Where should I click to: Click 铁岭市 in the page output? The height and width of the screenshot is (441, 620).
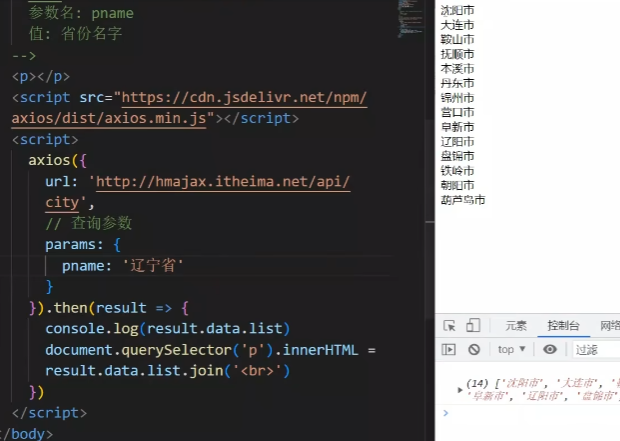457,171
